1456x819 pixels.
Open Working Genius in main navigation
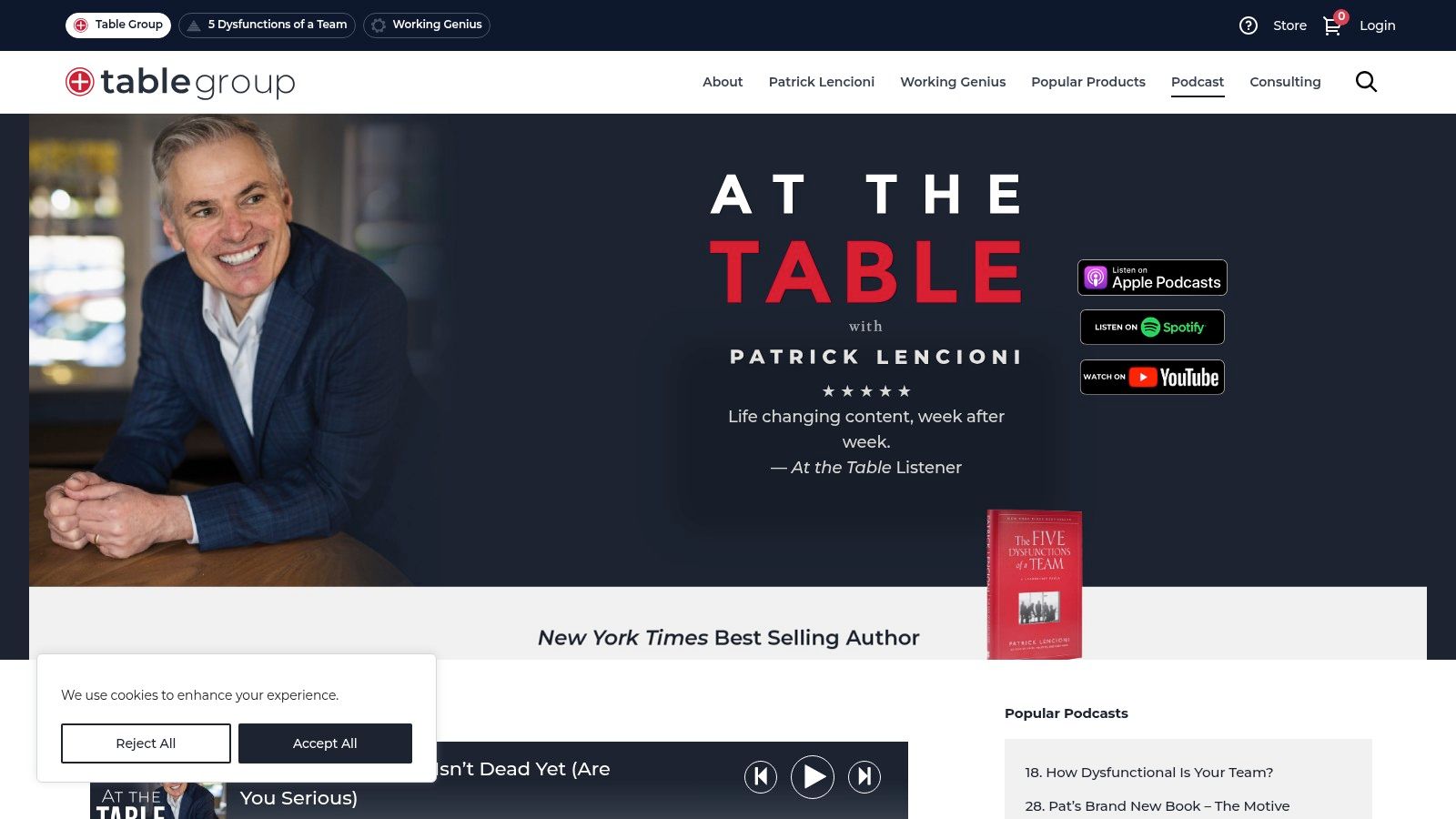tap(953, 82)
